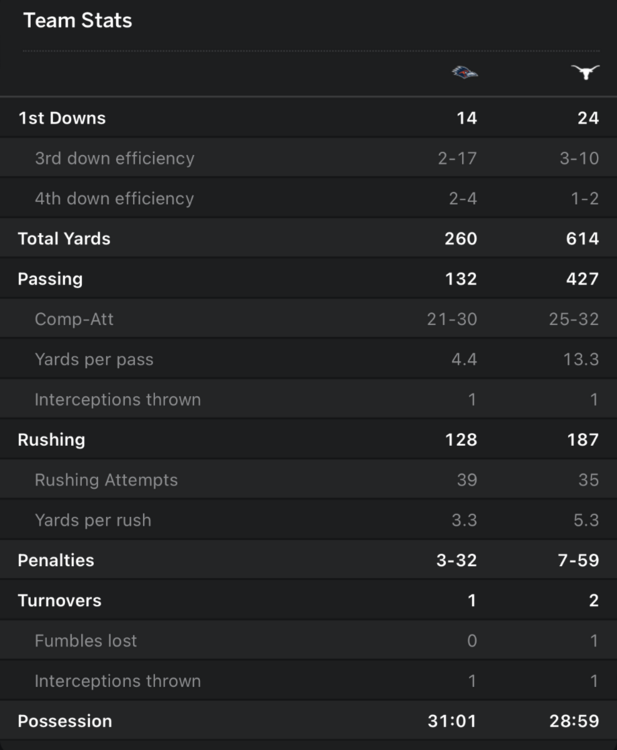
Task: Click the Penalties row label
Action: coord(56,560)
